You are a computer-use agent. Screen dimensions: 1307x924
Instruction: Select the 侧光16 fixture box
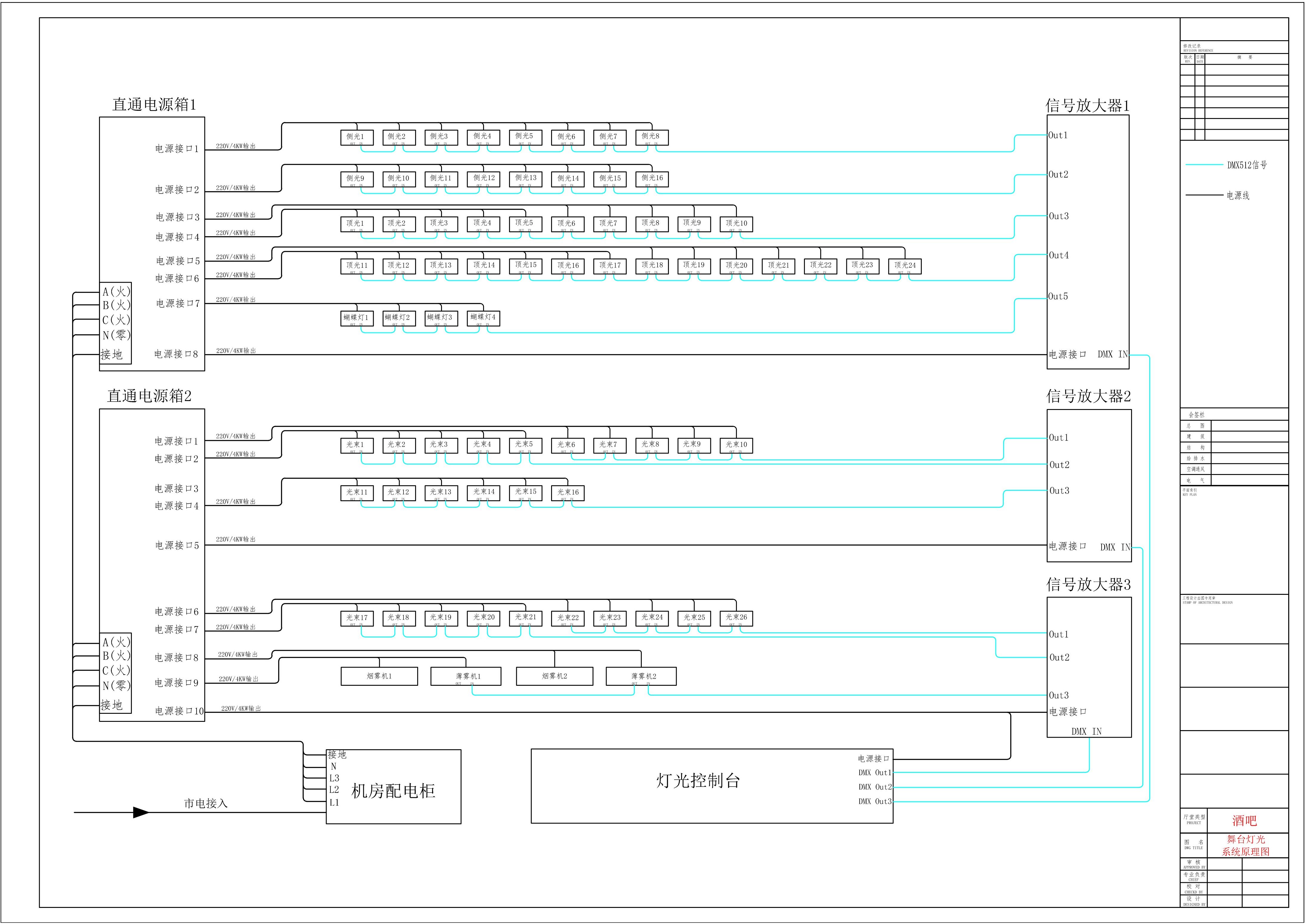652,179
